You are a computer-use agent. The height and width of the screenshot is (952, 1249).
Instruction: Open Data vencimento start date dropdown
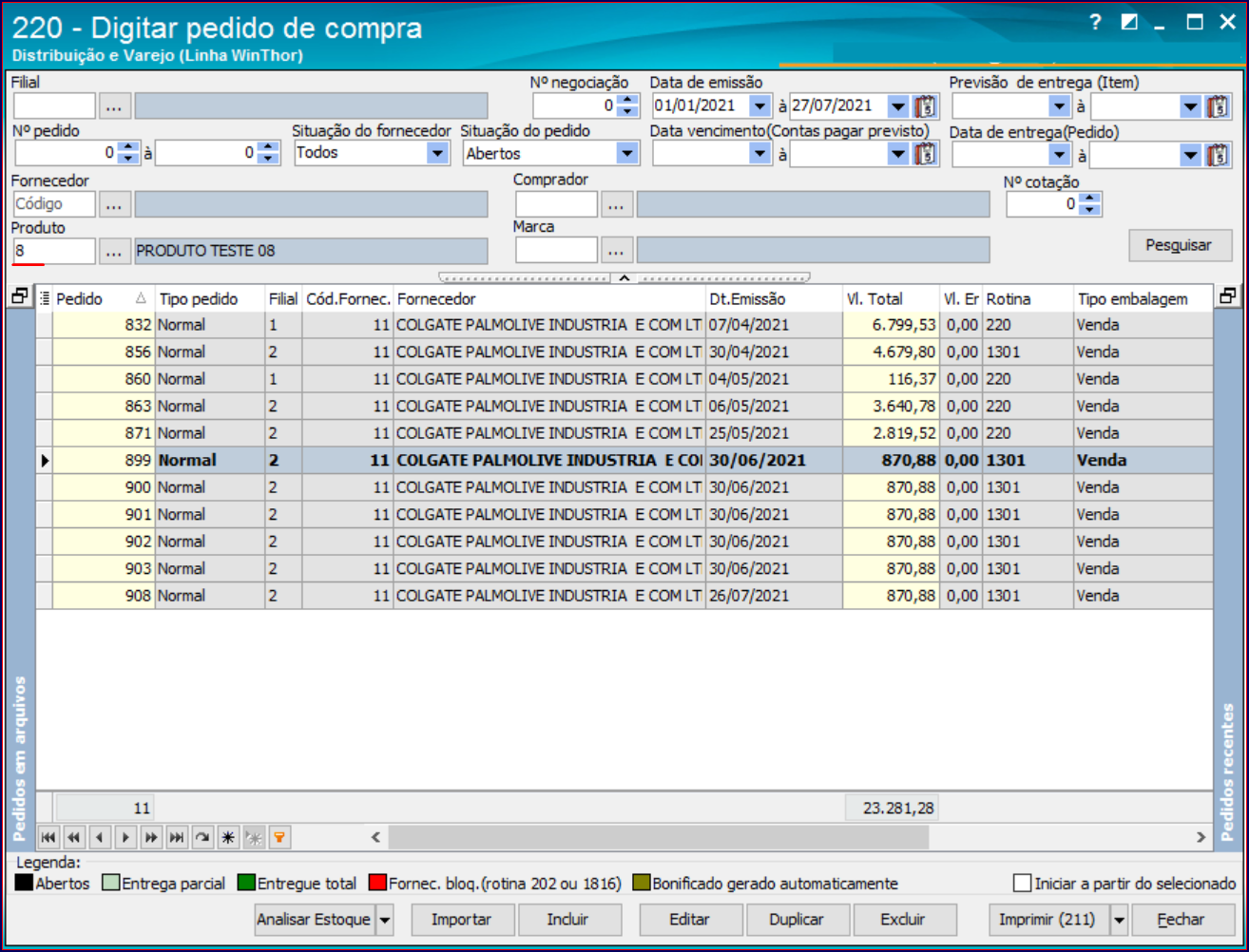(x=759, y=153)
